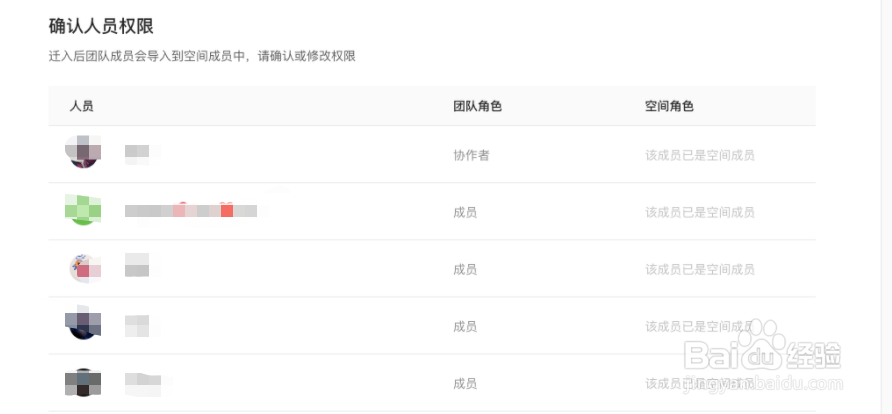Click the Baidu 经验 watermark text
The width and height of the screenshot is (892, 414).
[814, 354]
